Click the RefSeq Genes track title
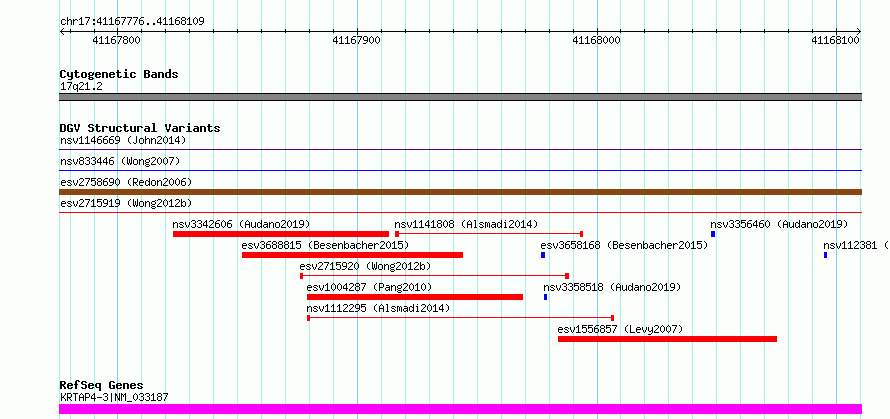Viewport: 890px width, 419px height. [102, 386]
